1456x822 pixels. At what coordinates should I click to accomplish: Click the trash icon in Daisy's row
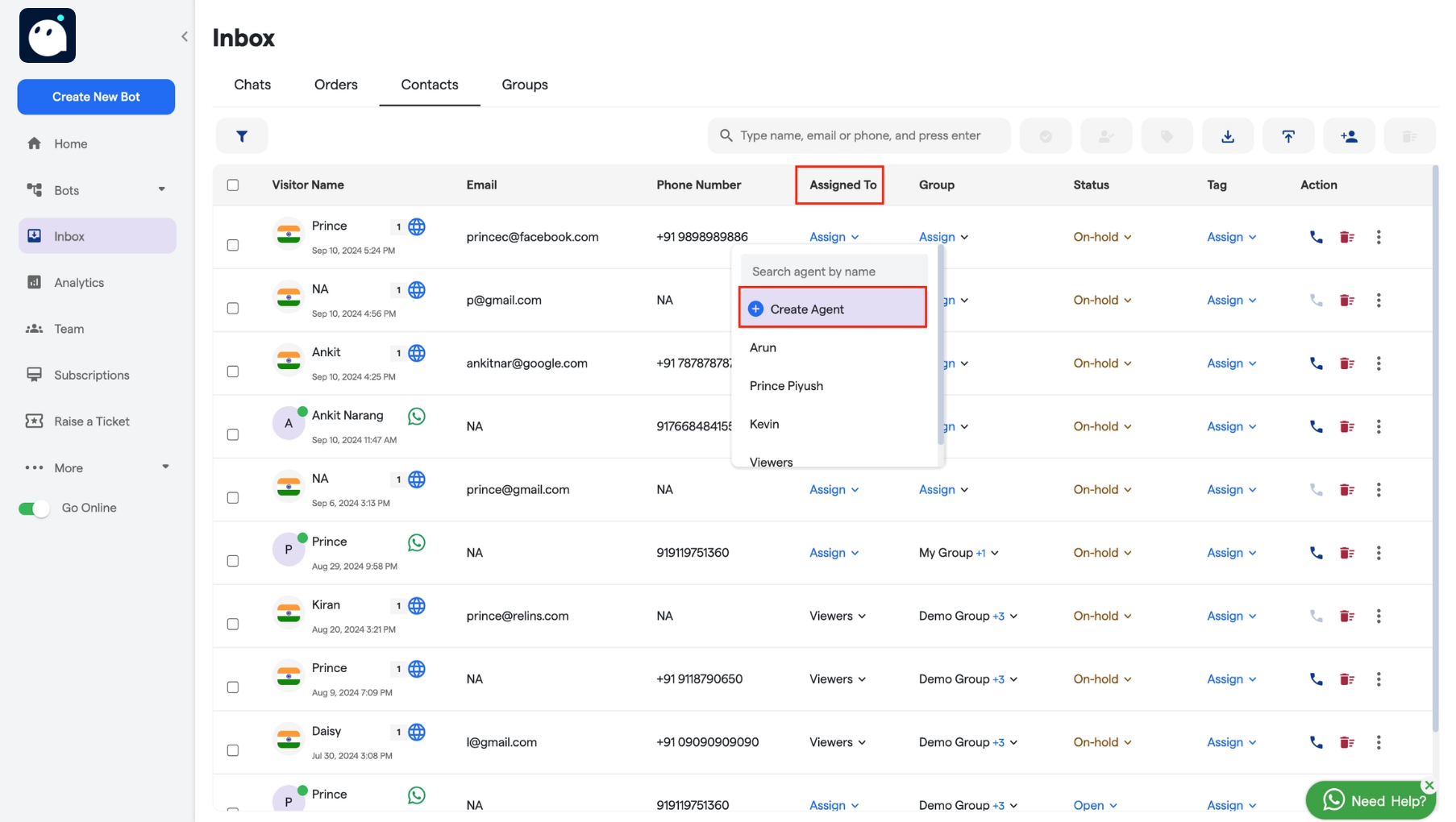click(1347, 742)
